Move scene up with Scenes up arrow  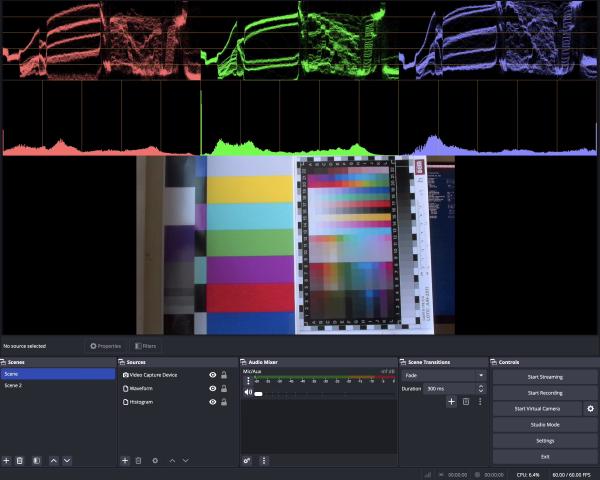tap(54, 460)
